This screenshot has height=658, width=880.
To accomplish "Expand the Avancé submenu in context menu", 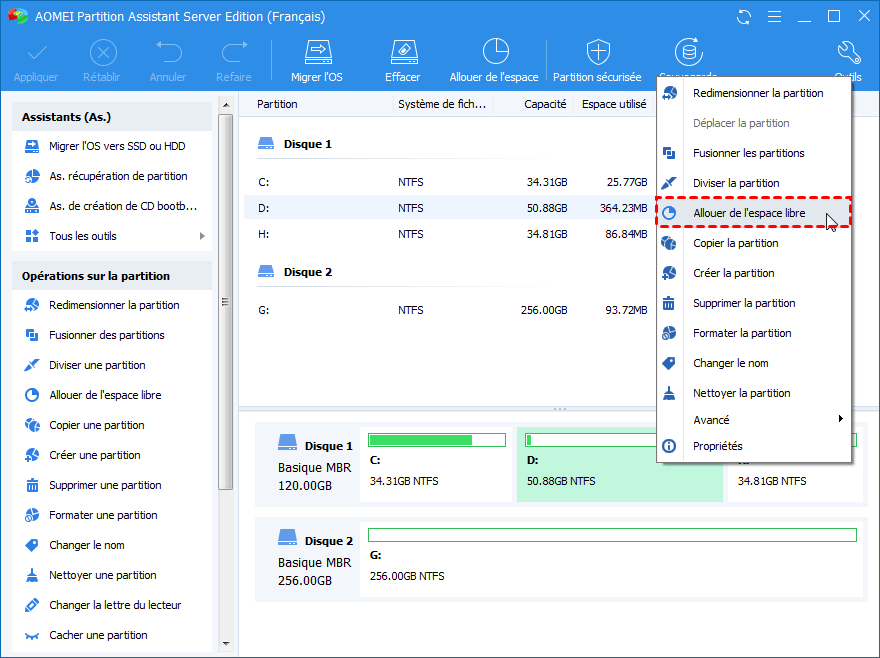I will 840,420.
